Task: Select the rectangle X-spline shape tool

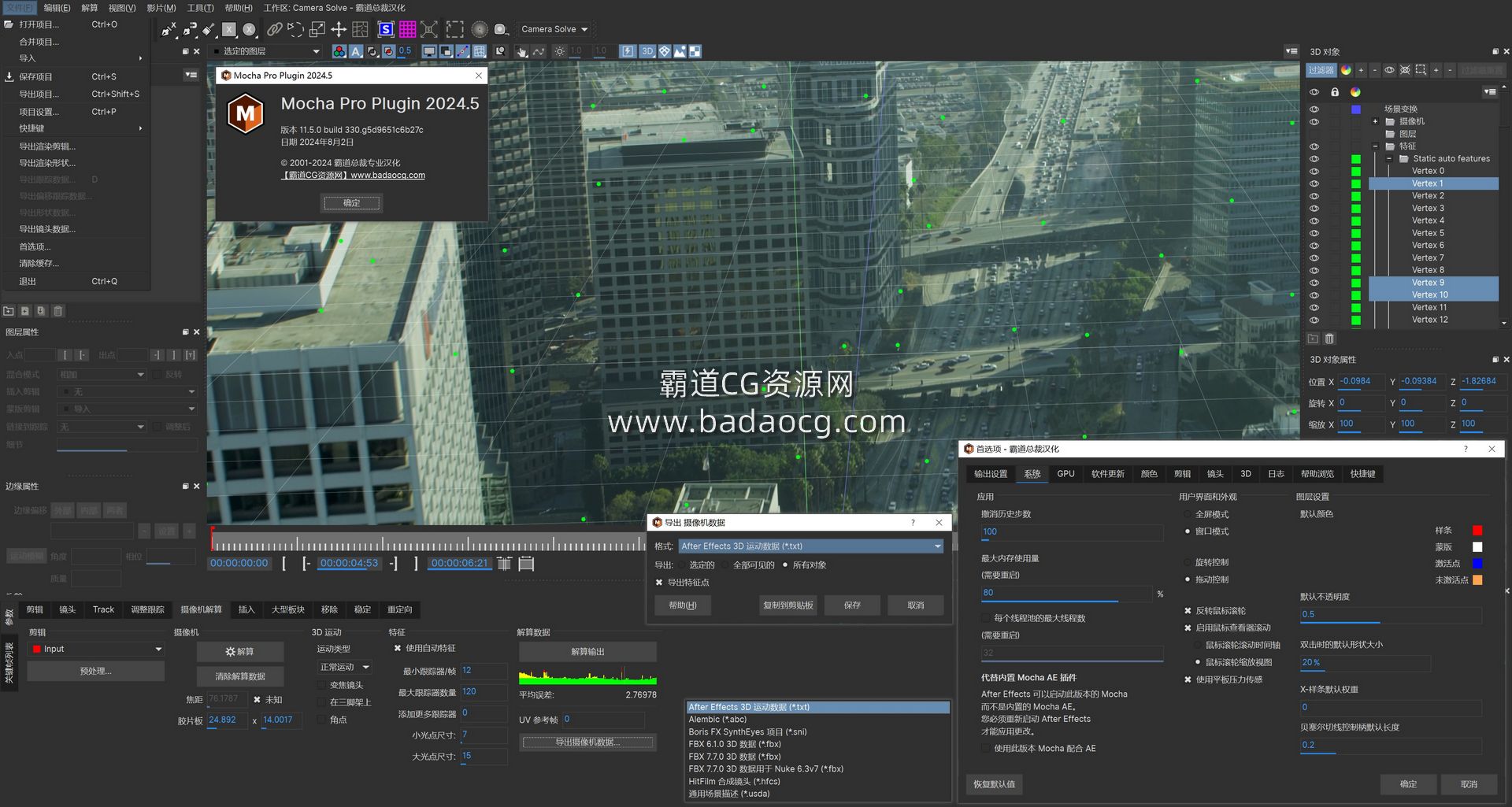Action: [229, 30]
